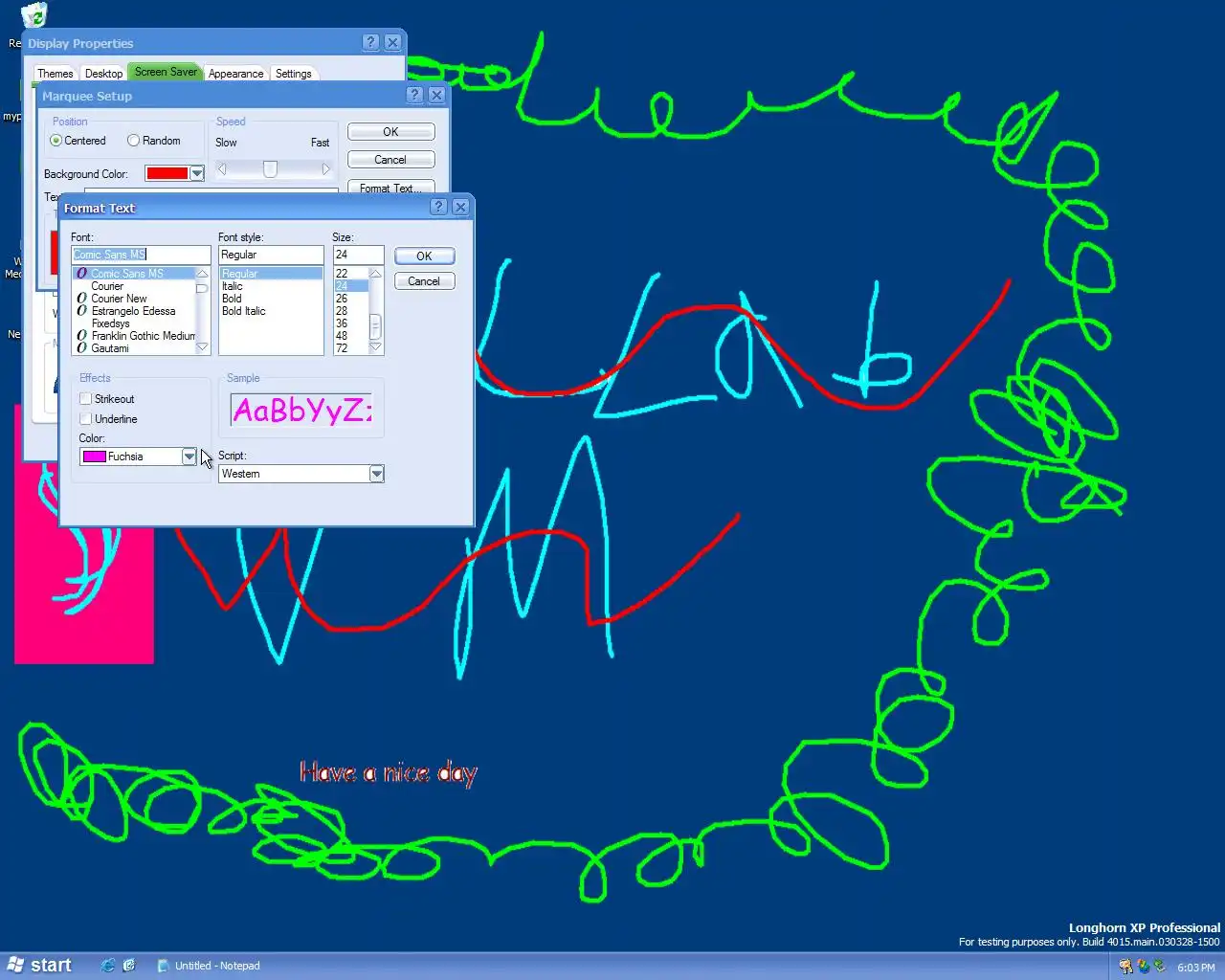Enable the Underline effect checkbox
The height and width of the screenshot is (980, 1225).
[x=85, y=419]
